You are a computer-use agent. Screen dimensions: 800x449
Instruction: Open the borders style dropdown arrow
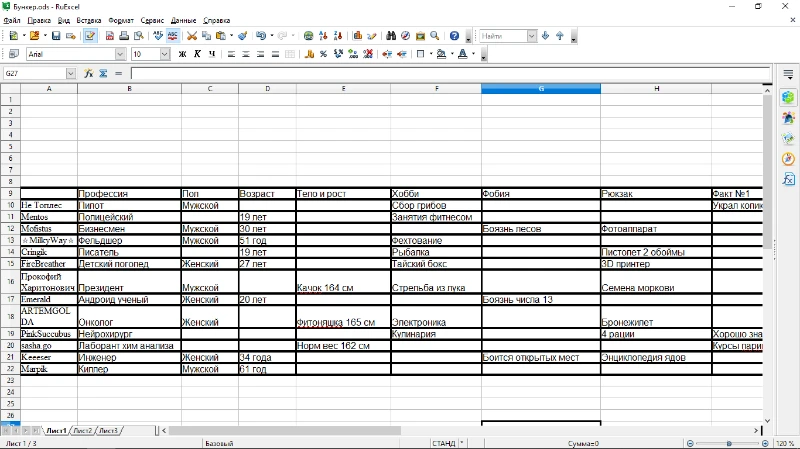click(431, 54)
